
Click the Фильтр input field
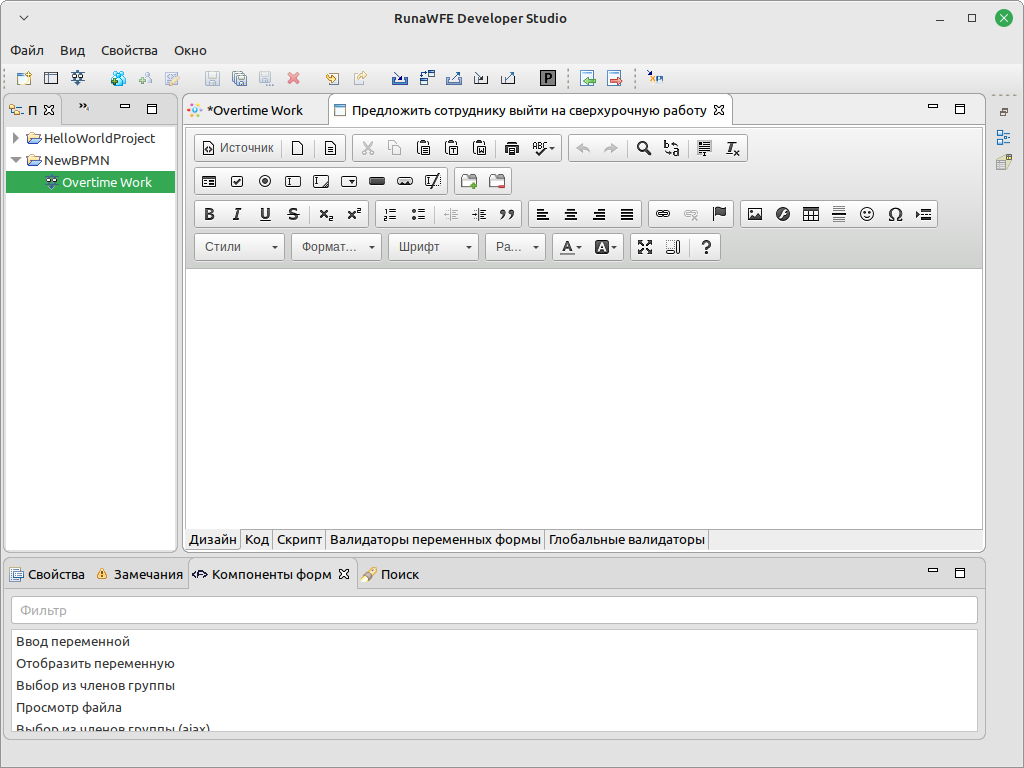pos(494,611)
